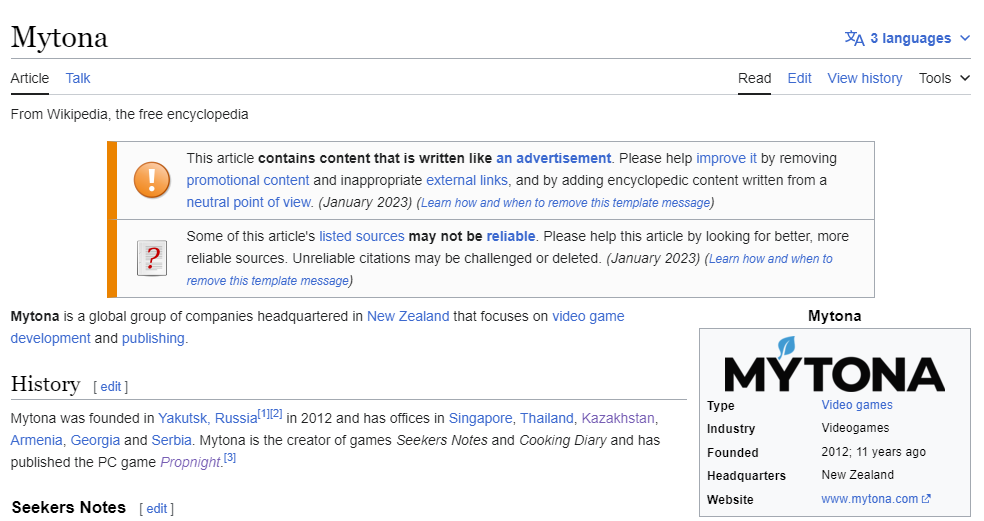
Task: Open the 'Video games' infobox link
Action: [857, 405]
